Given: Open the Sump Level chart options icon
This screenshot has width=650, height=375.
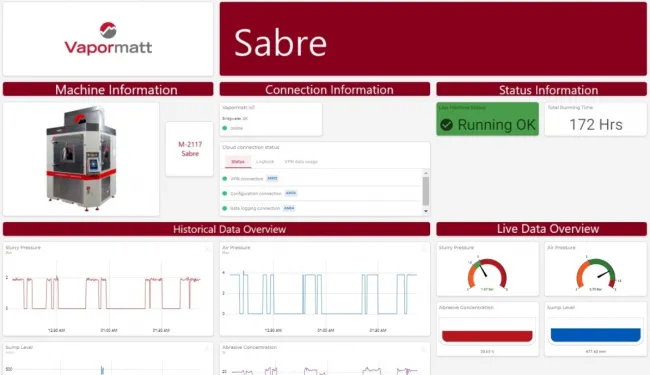Looking at the screenshot, I should tap(207, 348).
